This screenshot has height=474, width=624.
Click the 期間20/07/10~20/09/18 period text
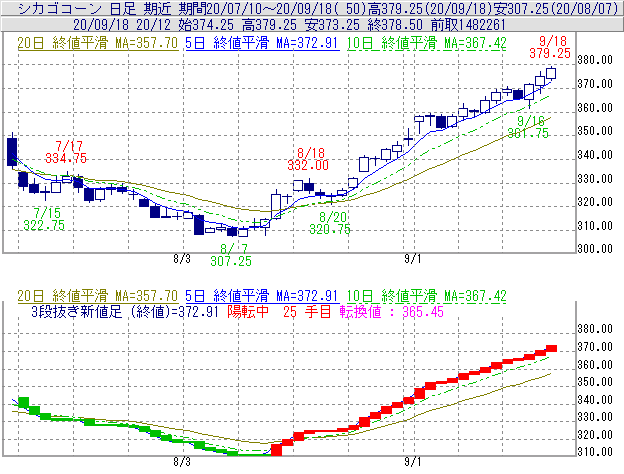pyautogui.click(x=255, y=8)
